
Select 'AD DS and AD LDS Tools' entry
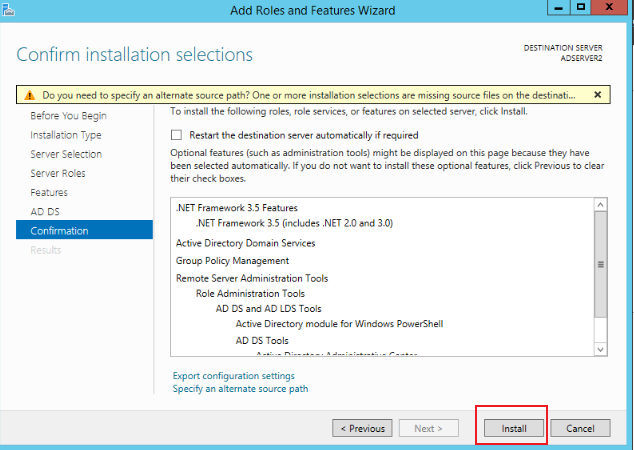(268, 308)
